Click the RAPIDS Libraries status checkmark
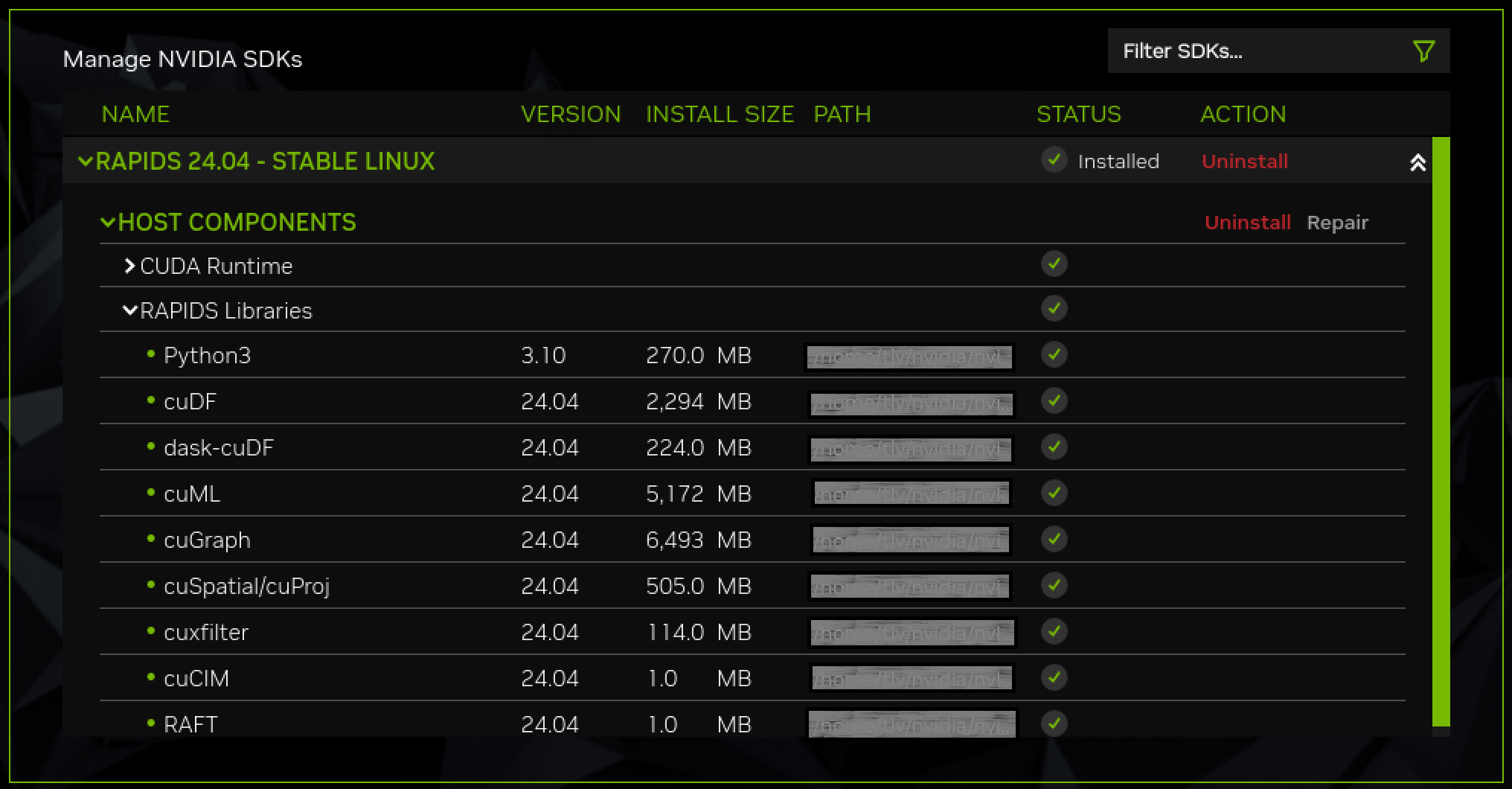This screenshot has height=789, width=1512. click(1054, 308)
